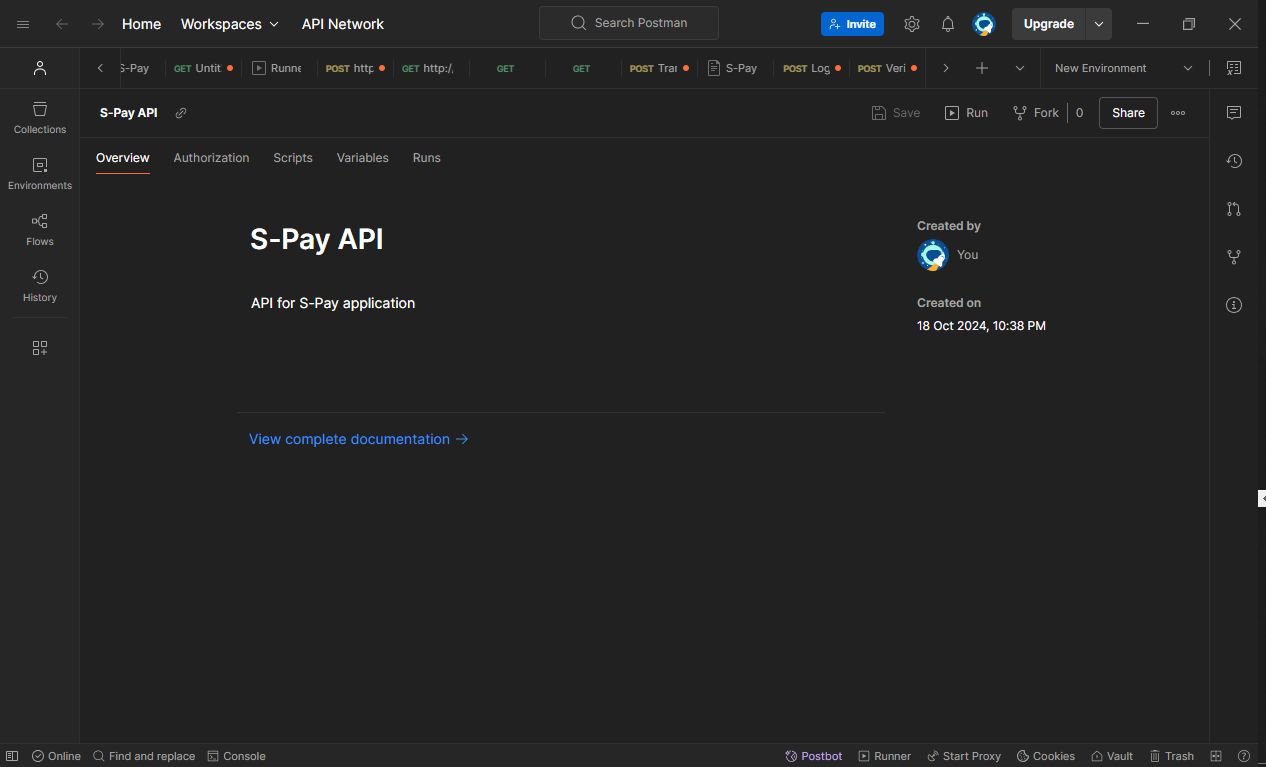The image size is (1266, 767).
Task: Open the Console from status bar
Action: [236, 756]
